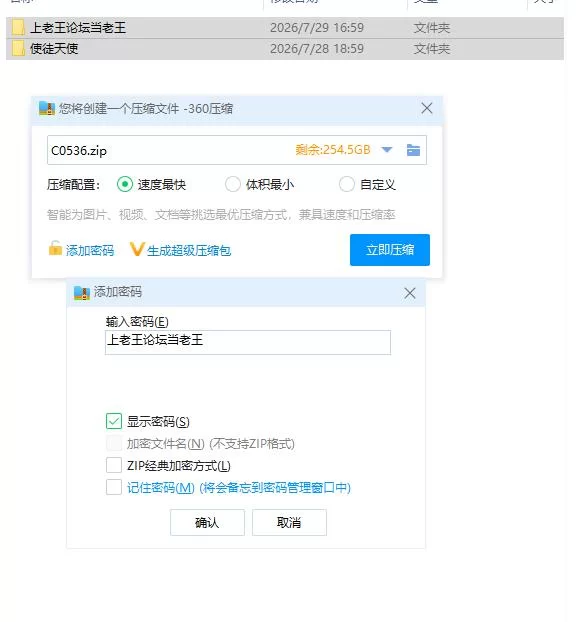Enable ZIP经典加密方式 checkbox

tap(114, 465)
